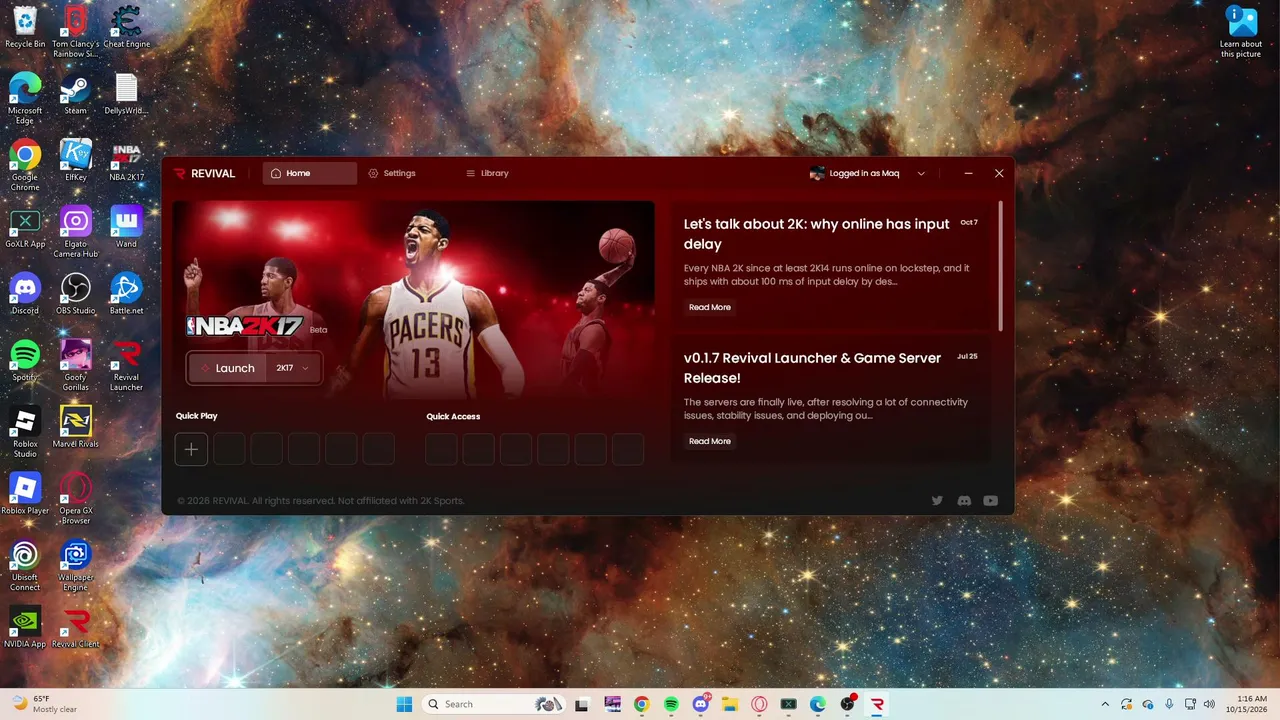1280x720 pixels.
Task: Switch to the Settings tab
Action: point(392,173)
